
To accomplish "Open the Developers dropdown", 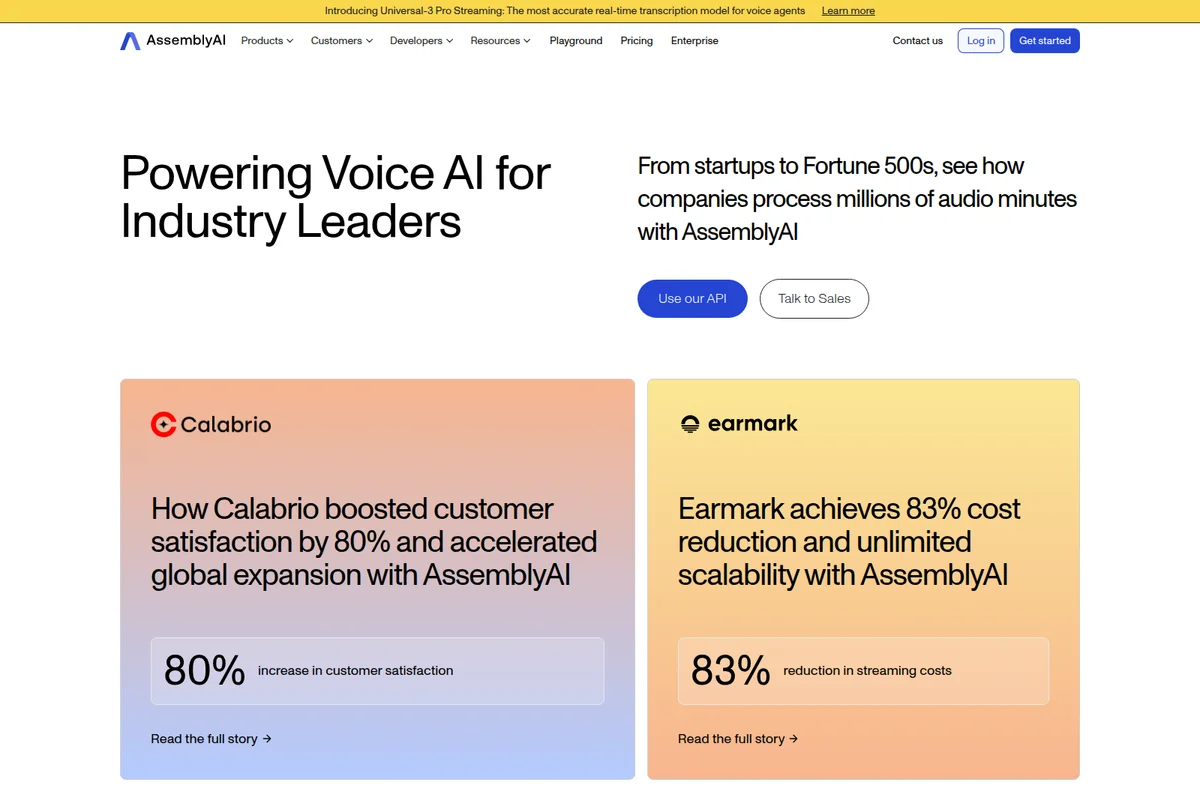I will tap(420, 41).
